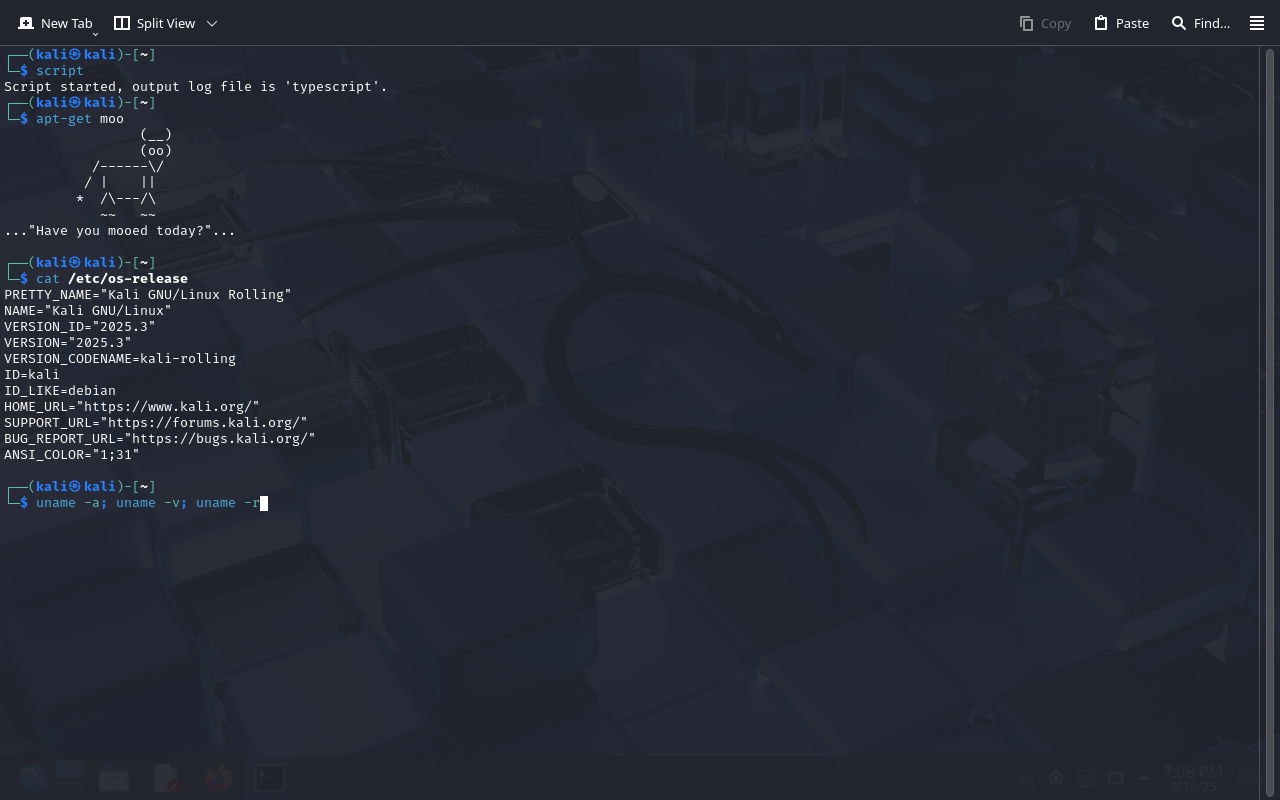Click the ID=kali line
Viewport: 1280px width, 800px height.
32,375
